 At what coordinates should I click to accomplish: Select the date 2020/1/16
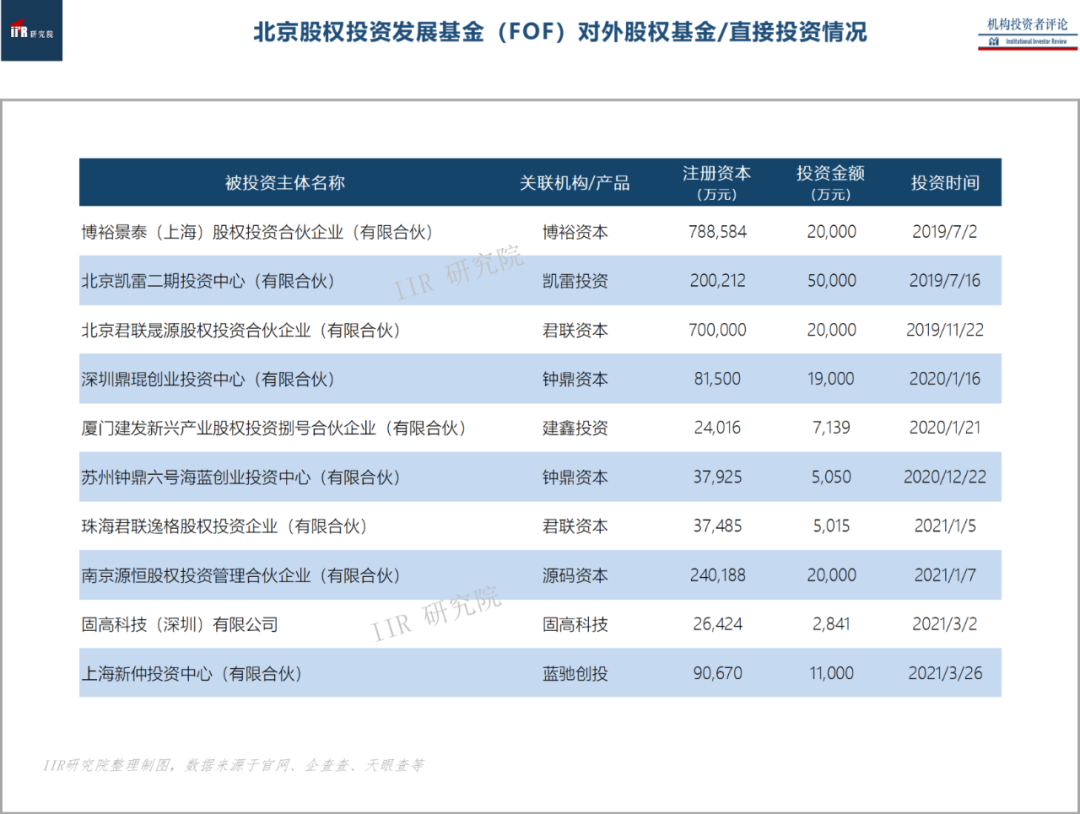(944, 379)
